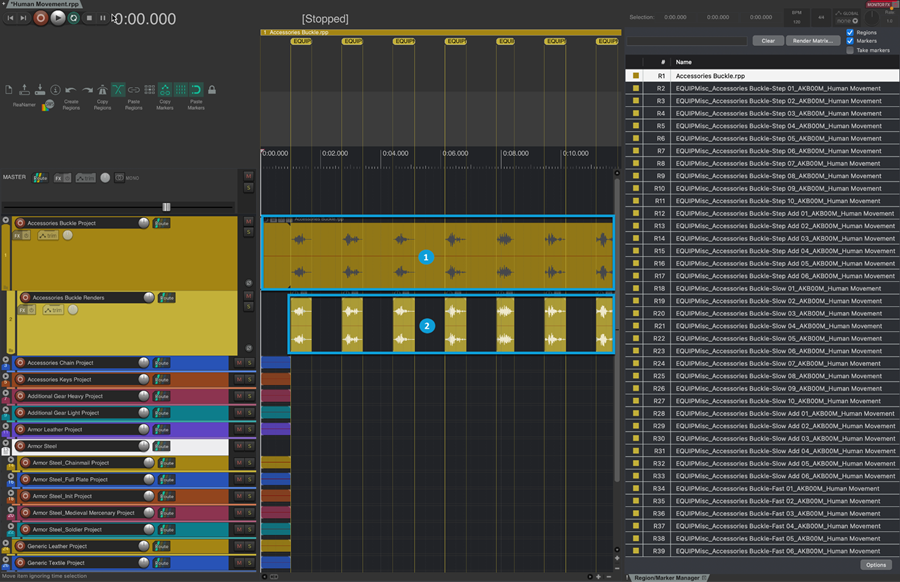This screenshot has height=582, width=900.
Task: Collapse the Accessories Buckle Project folder track
Action: coord(6,221)
